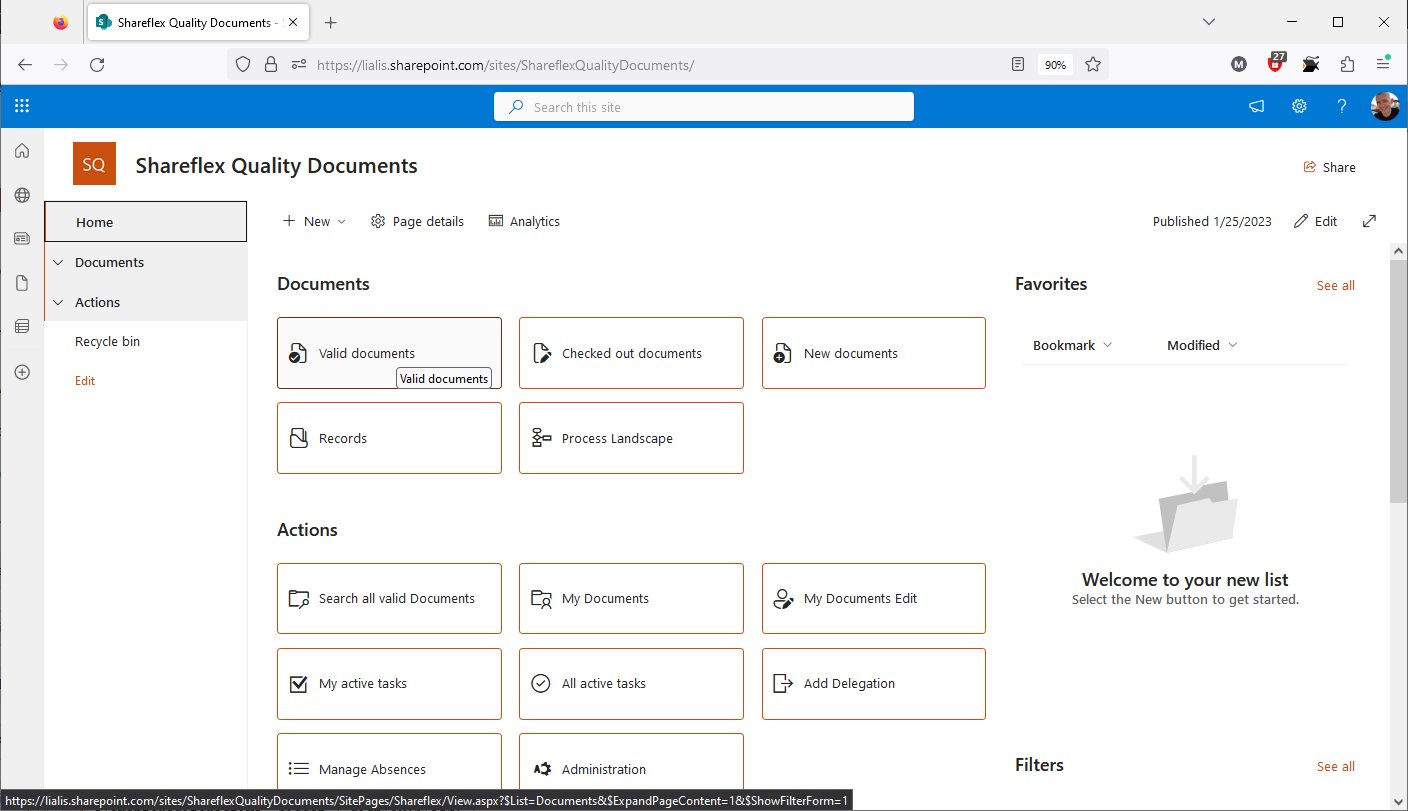
Task: Reload the page in Firefox
Action: pos(97,64)
